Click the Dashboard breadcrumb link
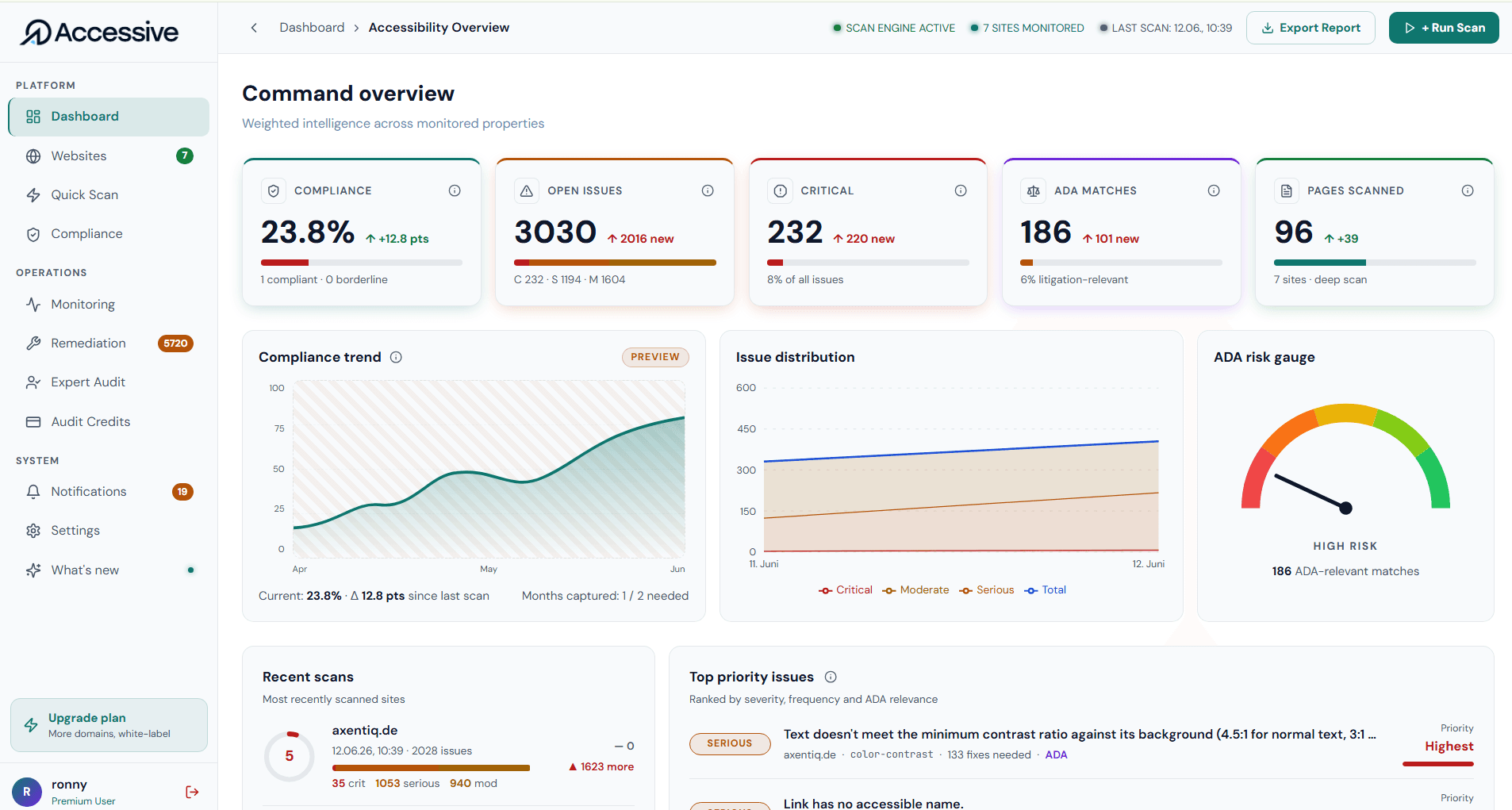This screenshot has height=810, width=1512. click(312, 28)
